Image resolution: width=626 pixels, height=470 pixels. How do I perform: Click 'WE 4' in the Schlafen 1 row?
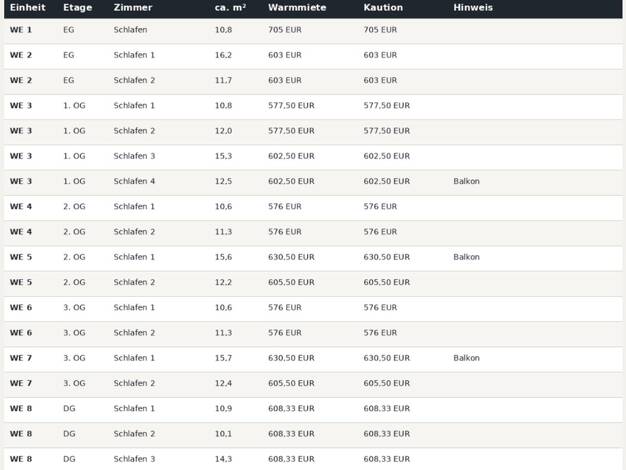21,206
